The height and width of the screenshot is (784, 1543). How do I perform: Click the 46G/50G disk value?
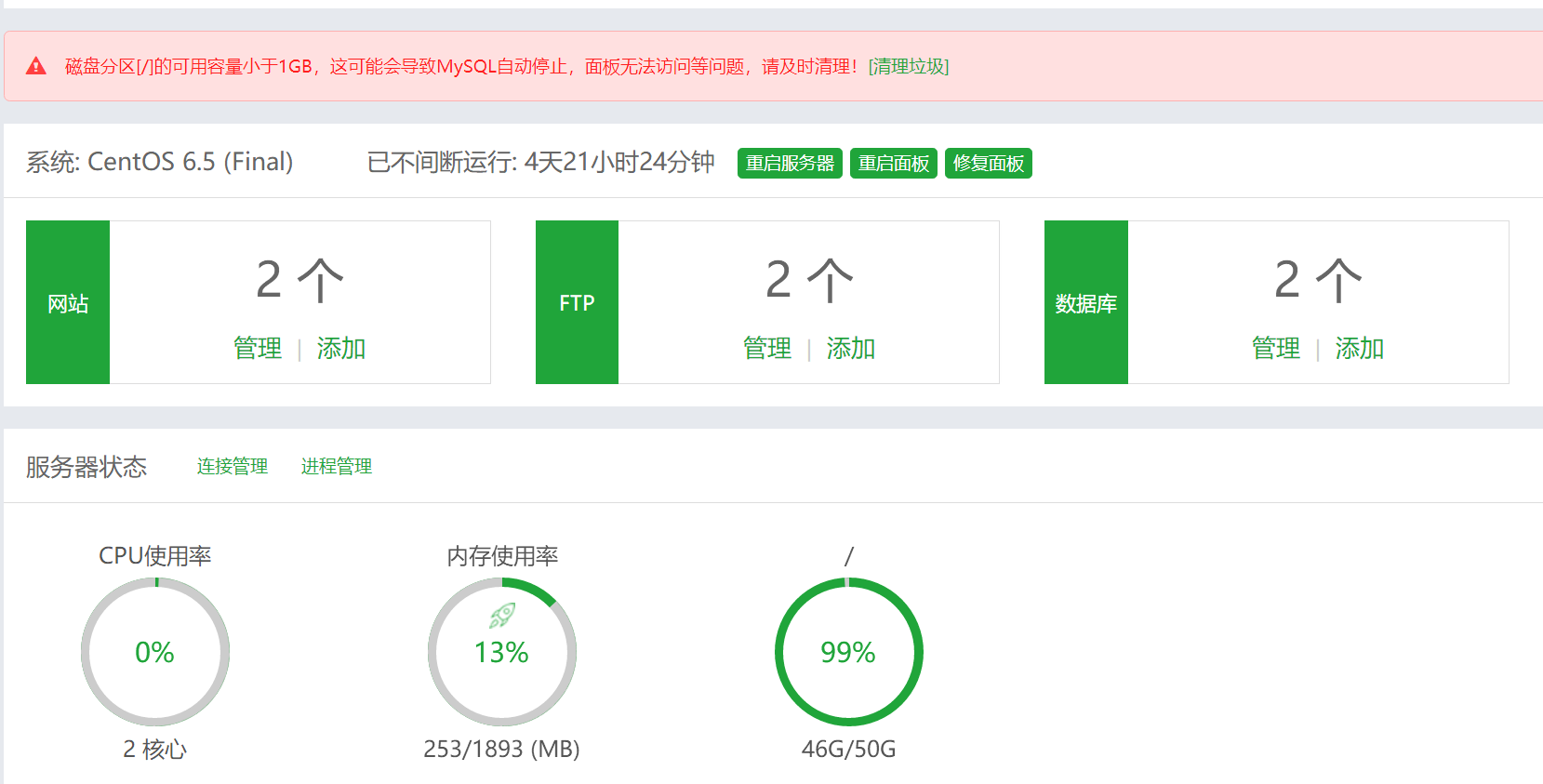[x=849, y=749]
